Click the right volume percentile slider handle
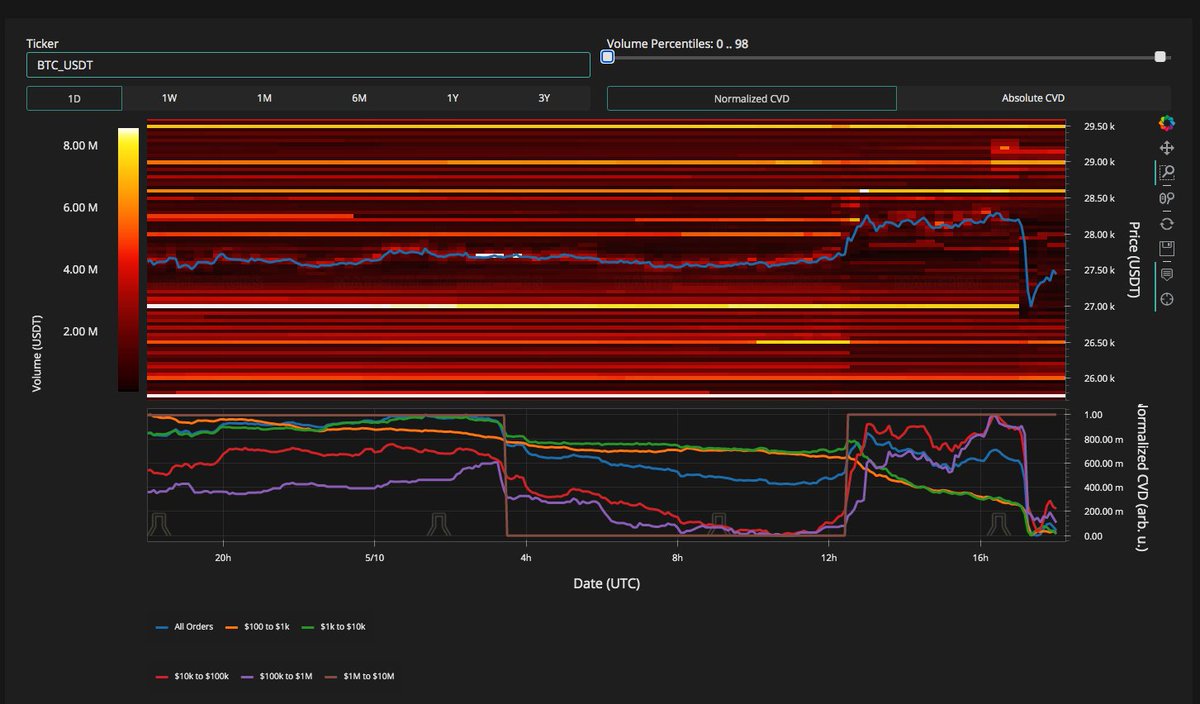1200x704 pixels. pos(1160,57)
